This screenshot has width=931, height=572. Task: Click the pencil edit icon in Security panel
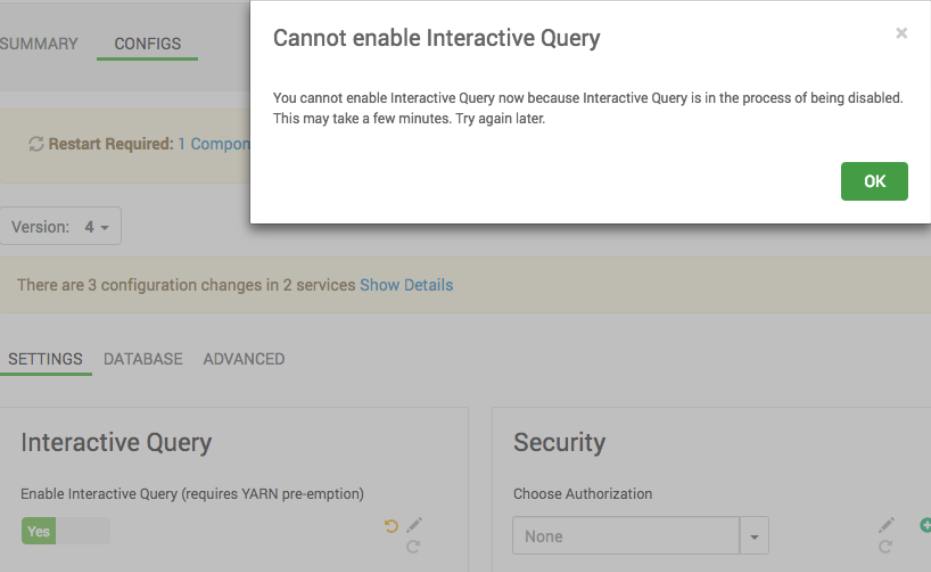886,525
